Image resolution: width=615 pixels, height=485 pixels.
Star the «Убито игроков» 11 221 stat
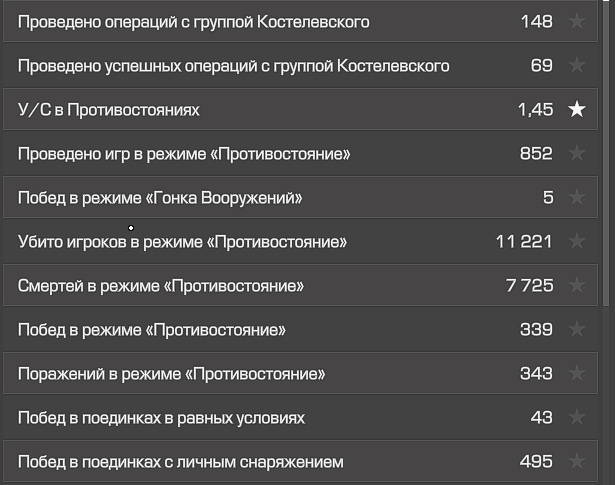click(577, 241)
